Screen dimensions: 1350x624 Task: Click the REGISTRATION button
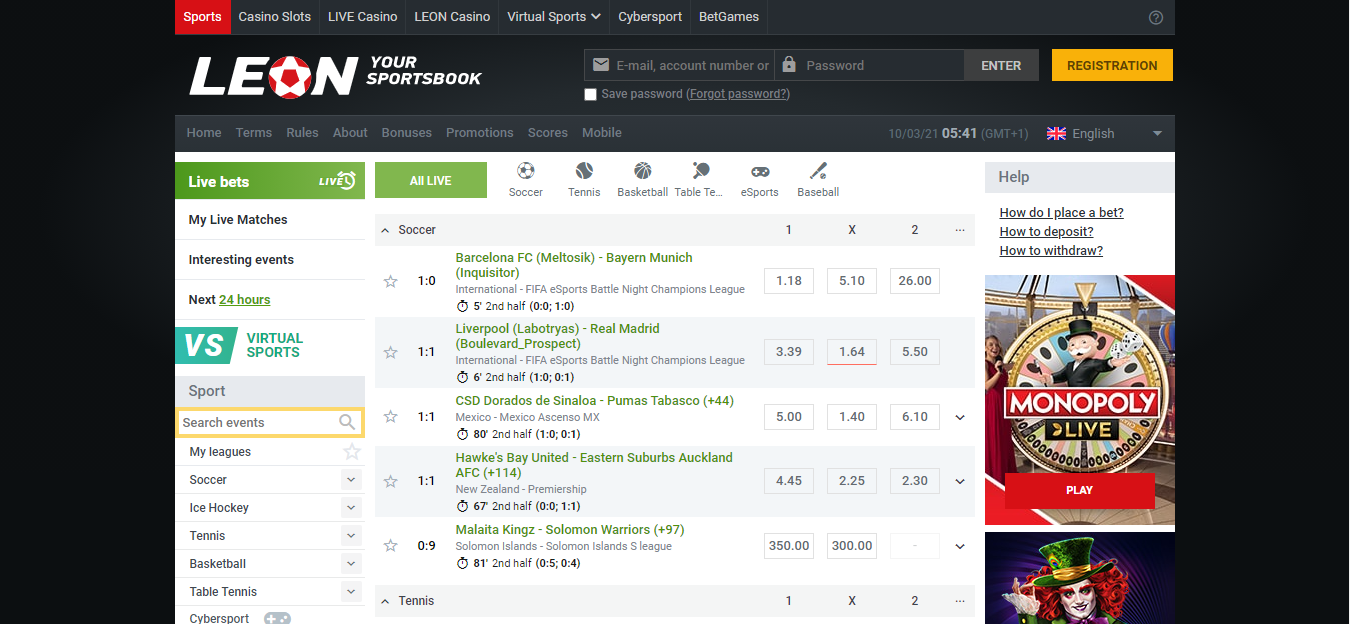point(1112,65)
